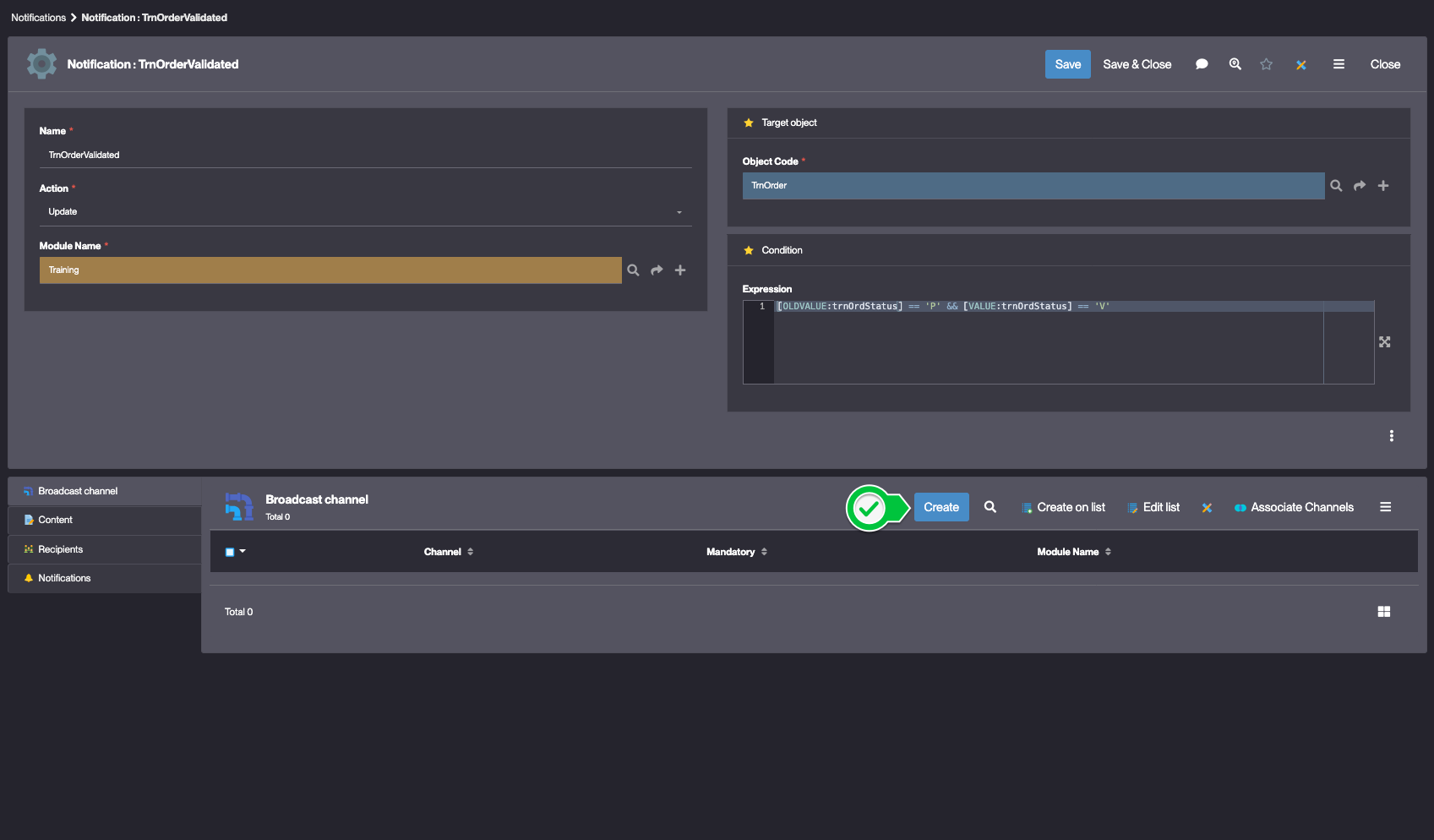The height and width of the screenshot is (840, 1434).
Task: Open the comment bubble icon in header
Action: click(1202, 64)
